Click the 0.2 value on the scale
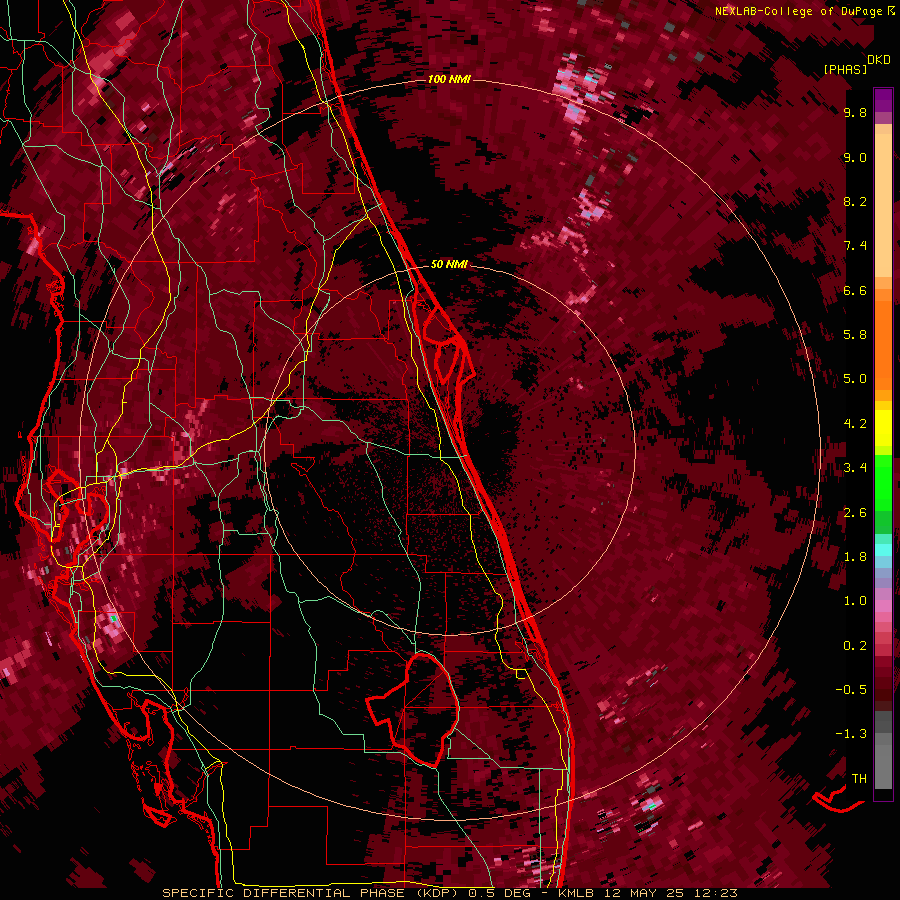The width and height of the screenshot is (900, 900). (x=855, y=646)
